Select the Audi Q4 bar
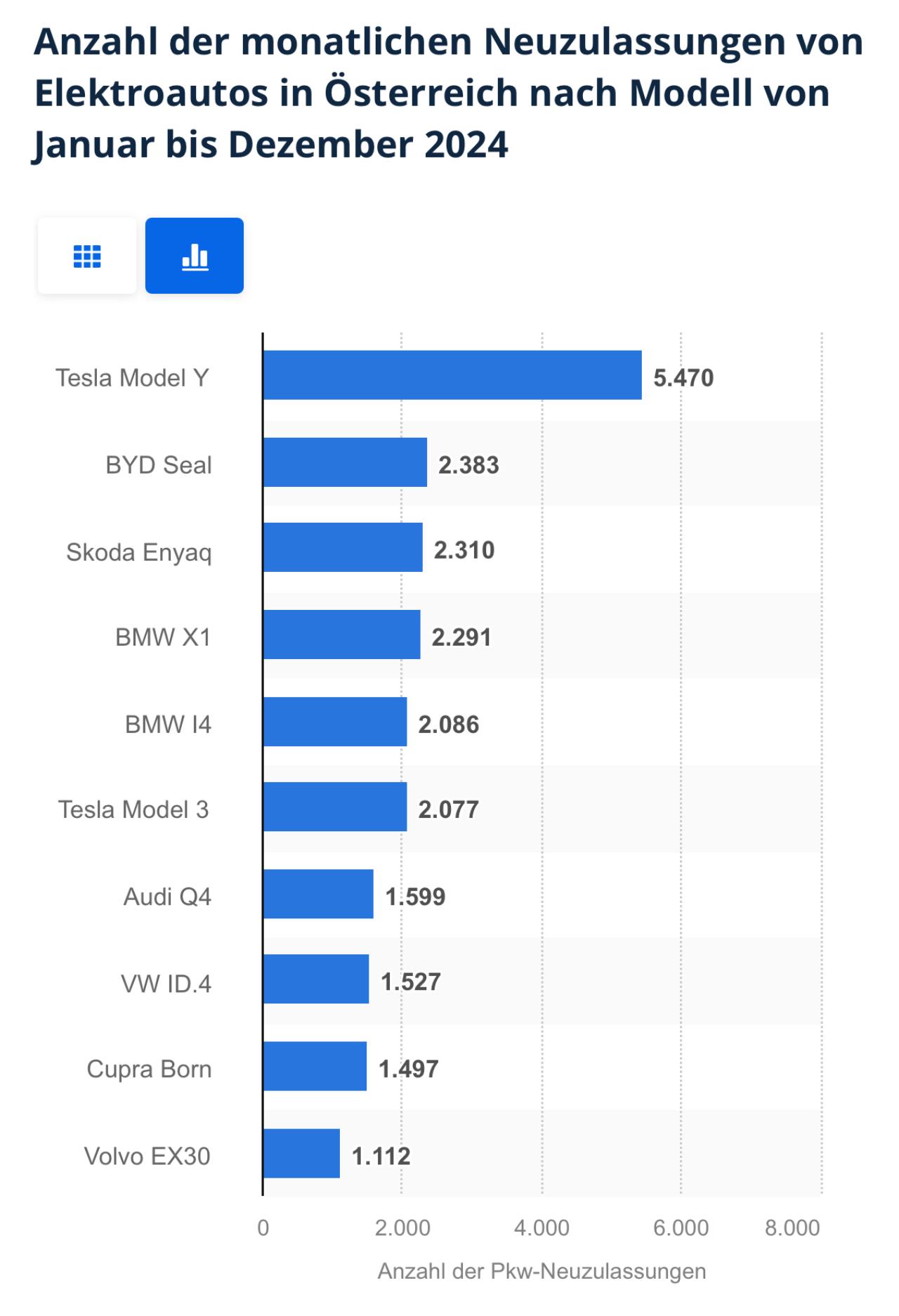The image size is (899, 1316). tap(318, 894)
